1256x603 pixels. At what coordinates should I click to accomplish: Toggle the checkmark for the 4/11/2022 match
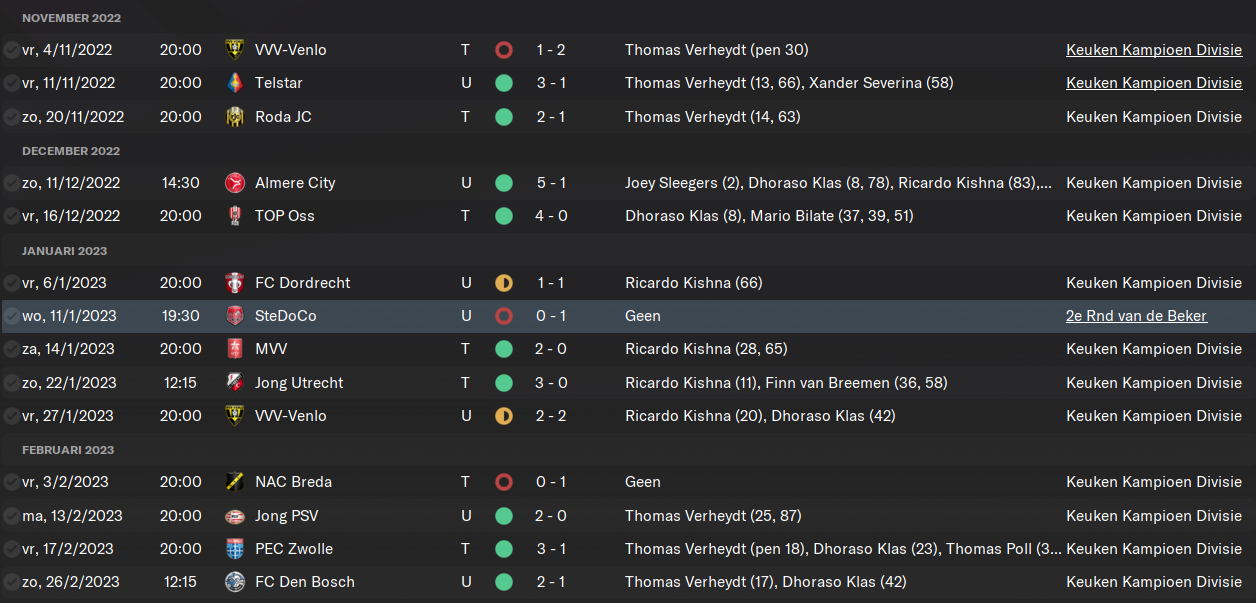[10, 50]
